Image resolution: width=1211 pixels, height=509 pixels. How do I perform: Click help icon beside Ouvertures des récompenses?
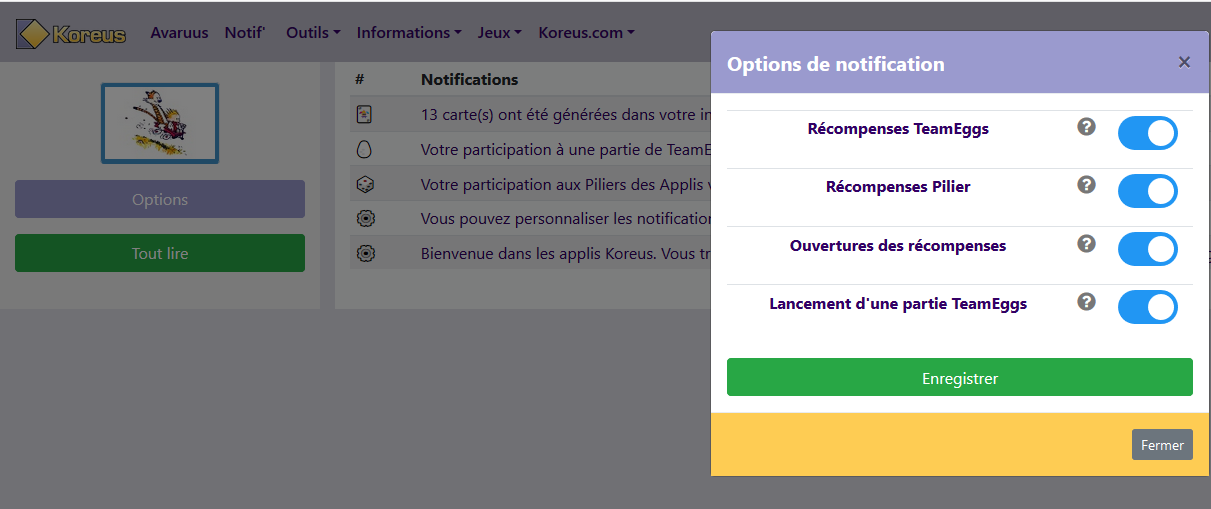point(1087,243)
